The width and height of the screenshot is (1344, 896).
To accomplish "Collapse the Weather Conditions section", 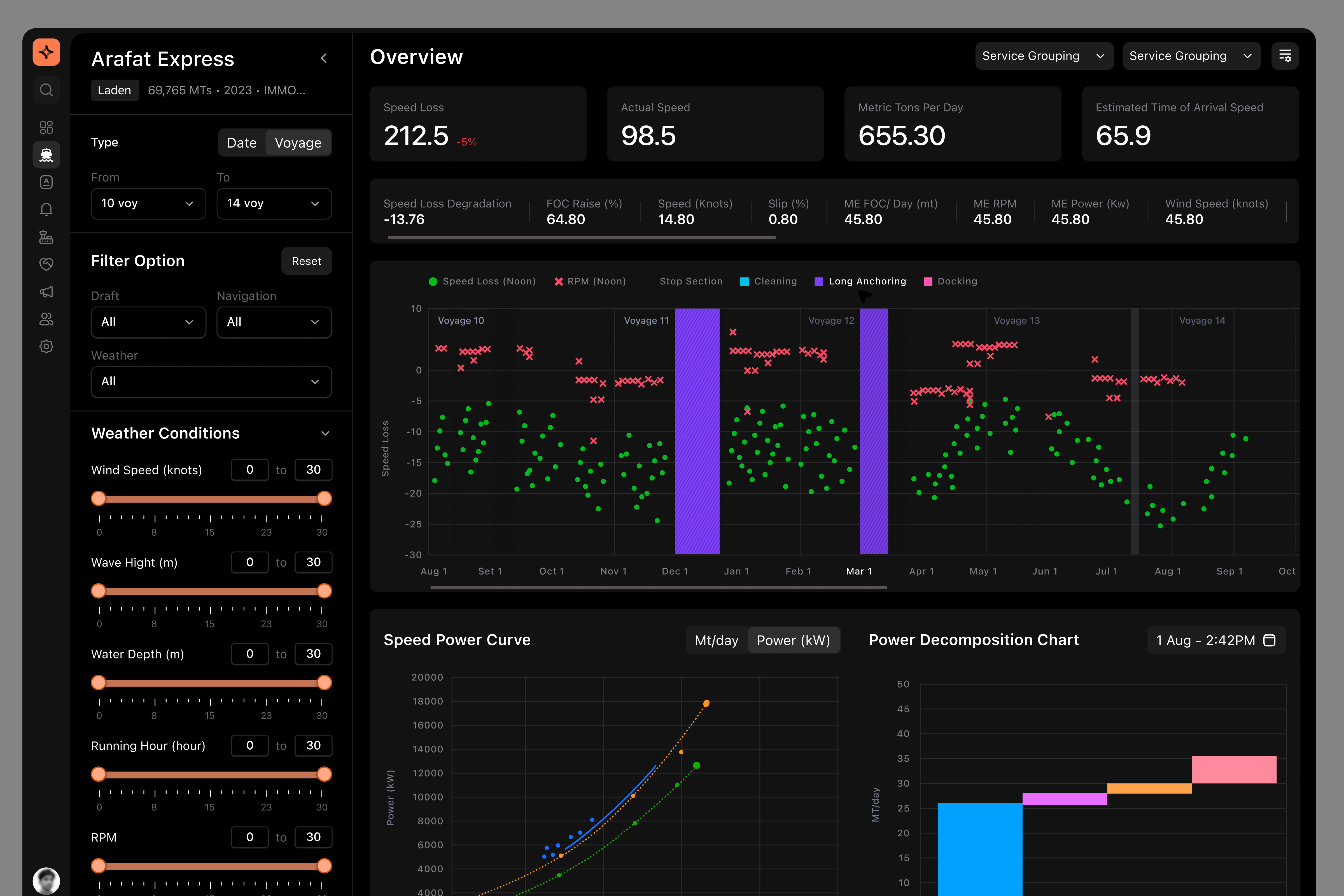I will click(325, 433).
